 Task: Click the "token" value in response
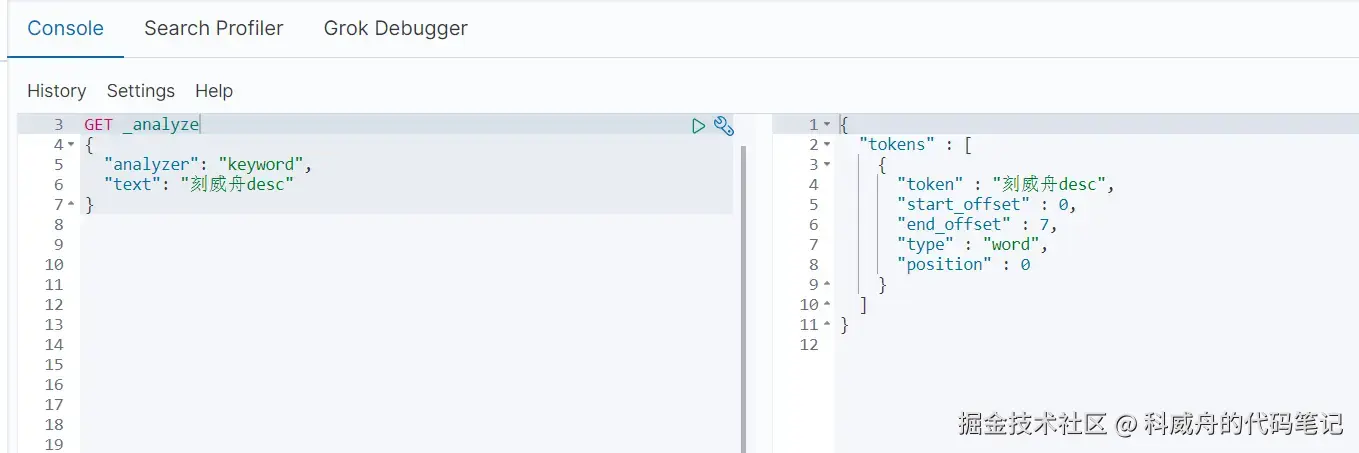1050,185
